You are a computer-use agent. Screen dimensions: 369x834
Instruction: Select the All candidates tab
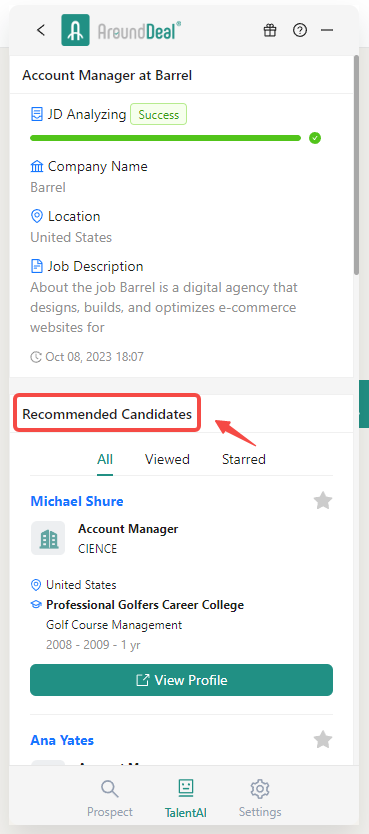coord(105,459)
